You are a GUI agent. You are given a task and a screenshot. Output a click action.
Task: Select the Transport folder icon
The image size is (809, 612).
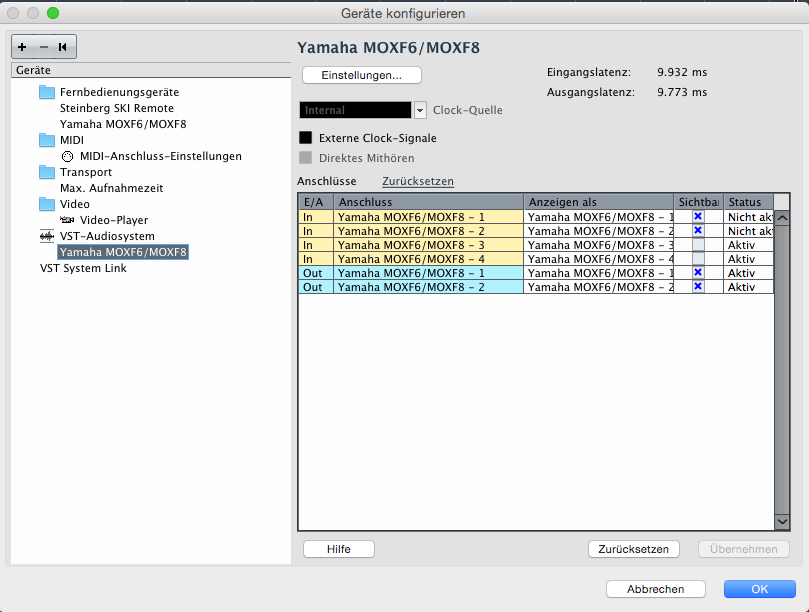pos(47,172)
